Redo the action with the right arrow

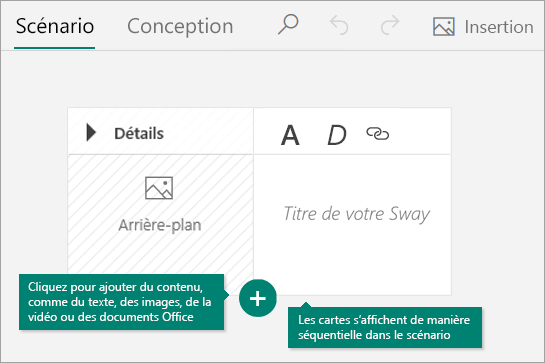(390, 25)
